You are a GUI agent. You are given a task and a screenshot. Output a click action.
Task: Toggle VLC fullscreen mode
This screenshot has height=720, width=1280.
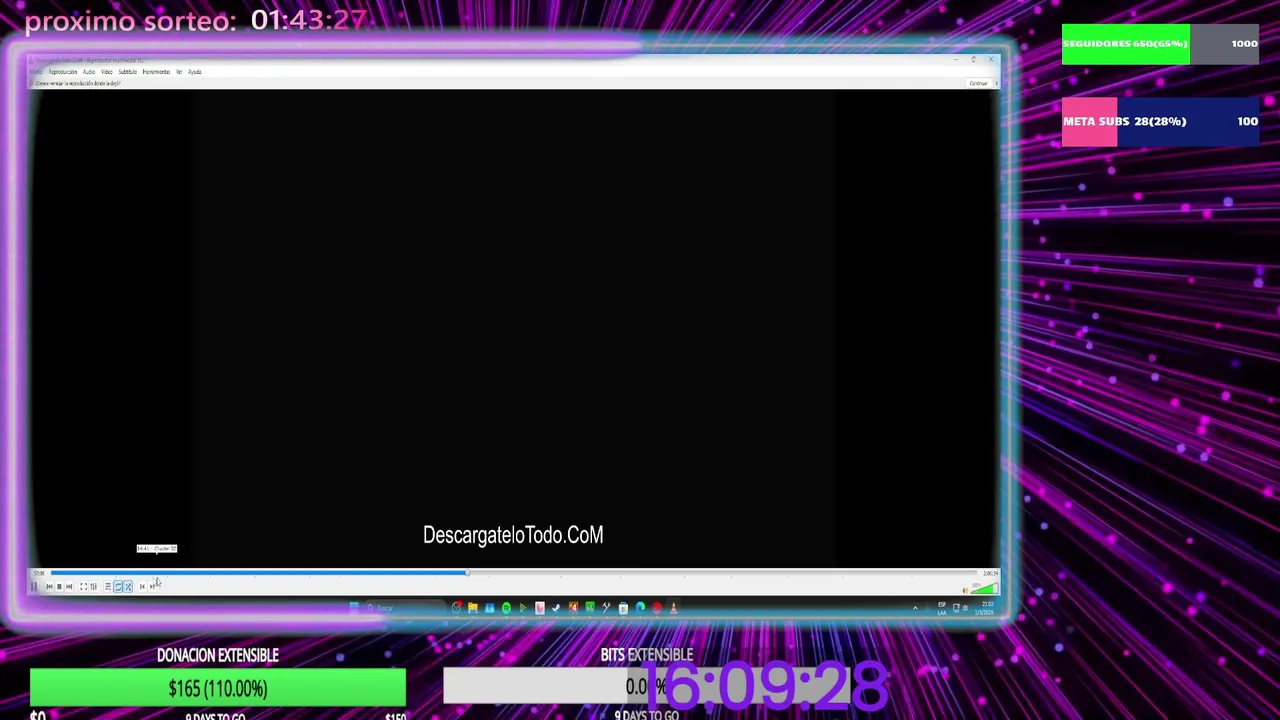pos(83,587)
